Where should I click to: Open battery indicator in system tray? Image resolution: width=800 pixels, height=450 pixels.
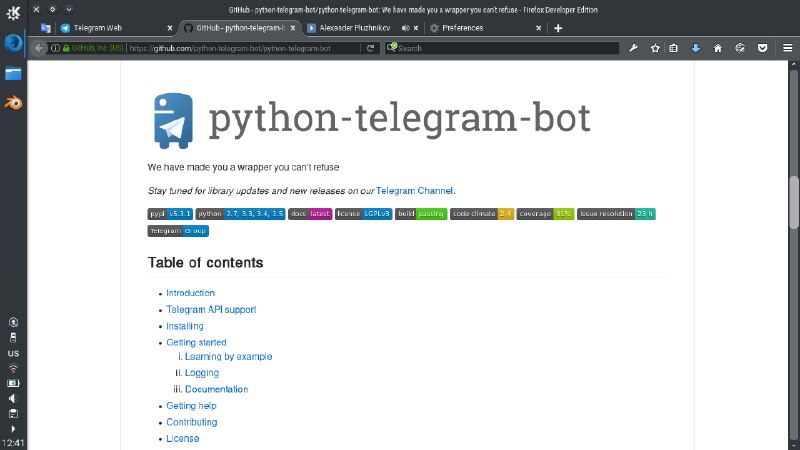(x=13, y=383)
